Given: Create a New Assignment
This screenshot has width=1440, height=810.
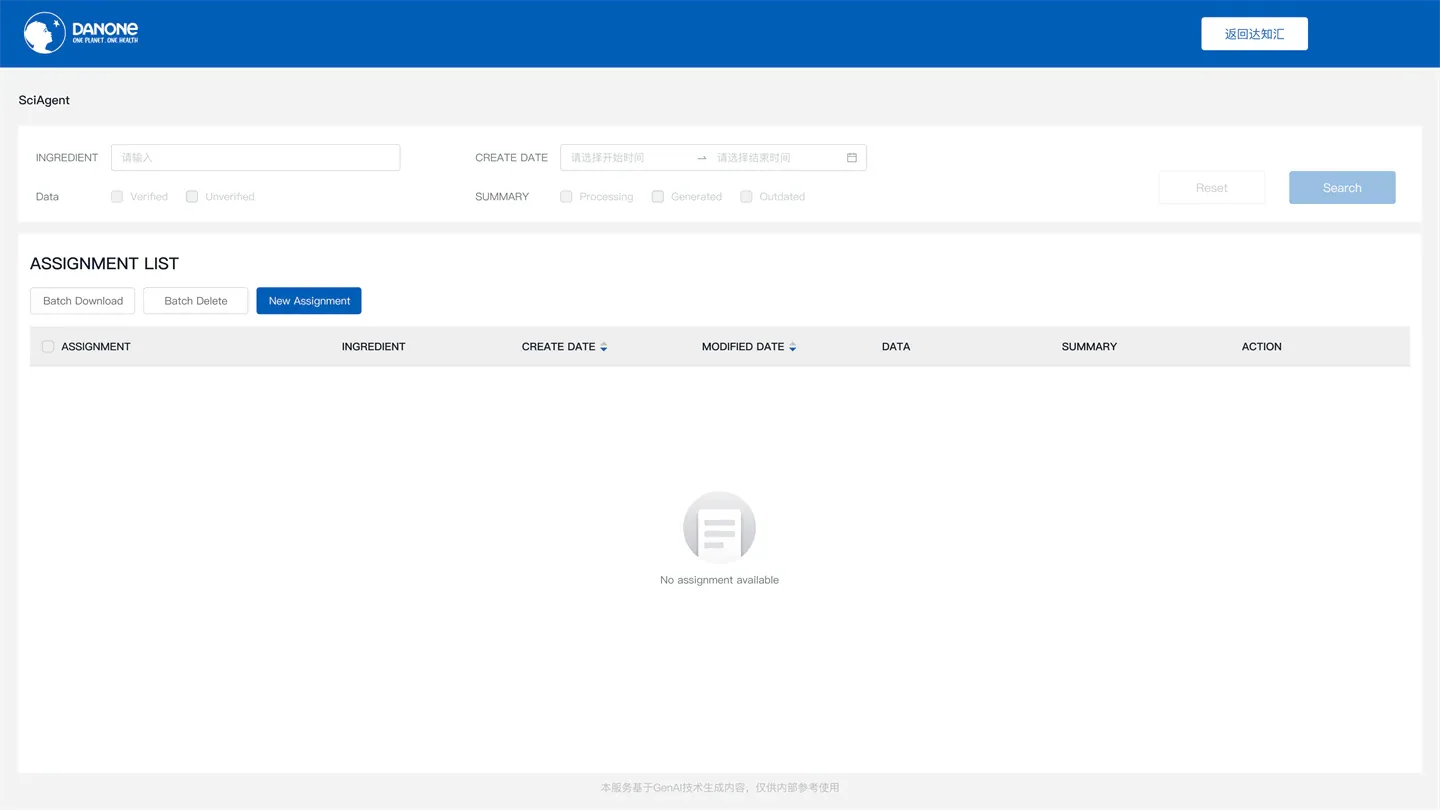Looking at the screenshot, I should tap(309, 300).
